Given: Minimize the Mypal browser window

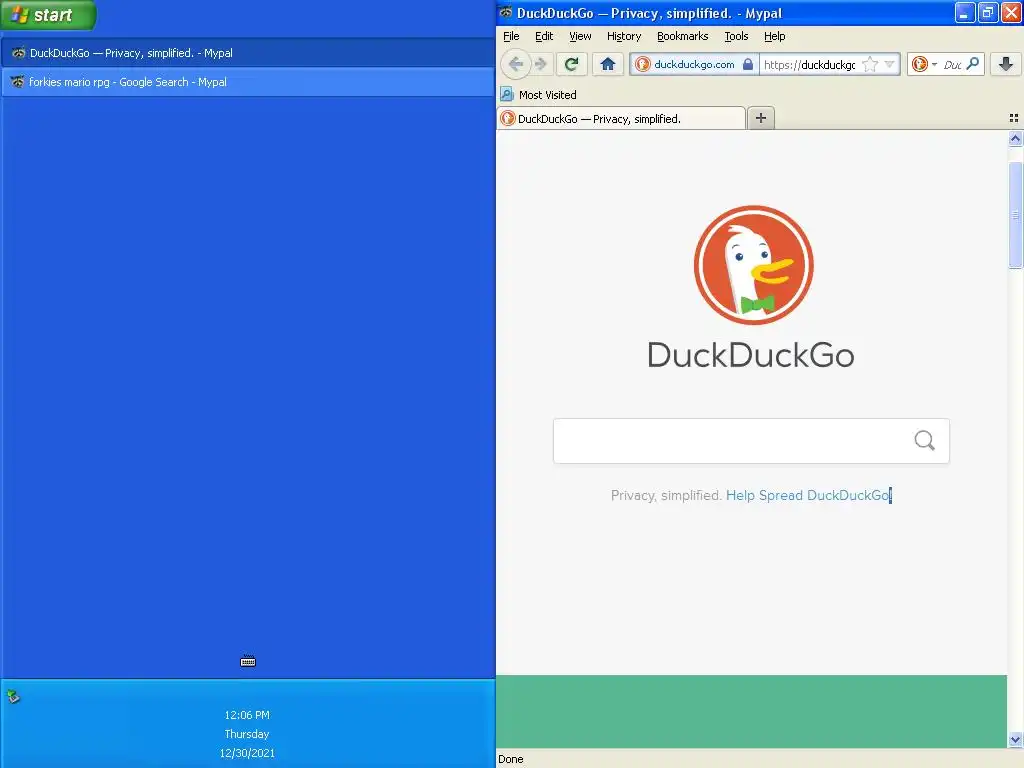Looking at the screenshot, I should (x=965, y=12).
